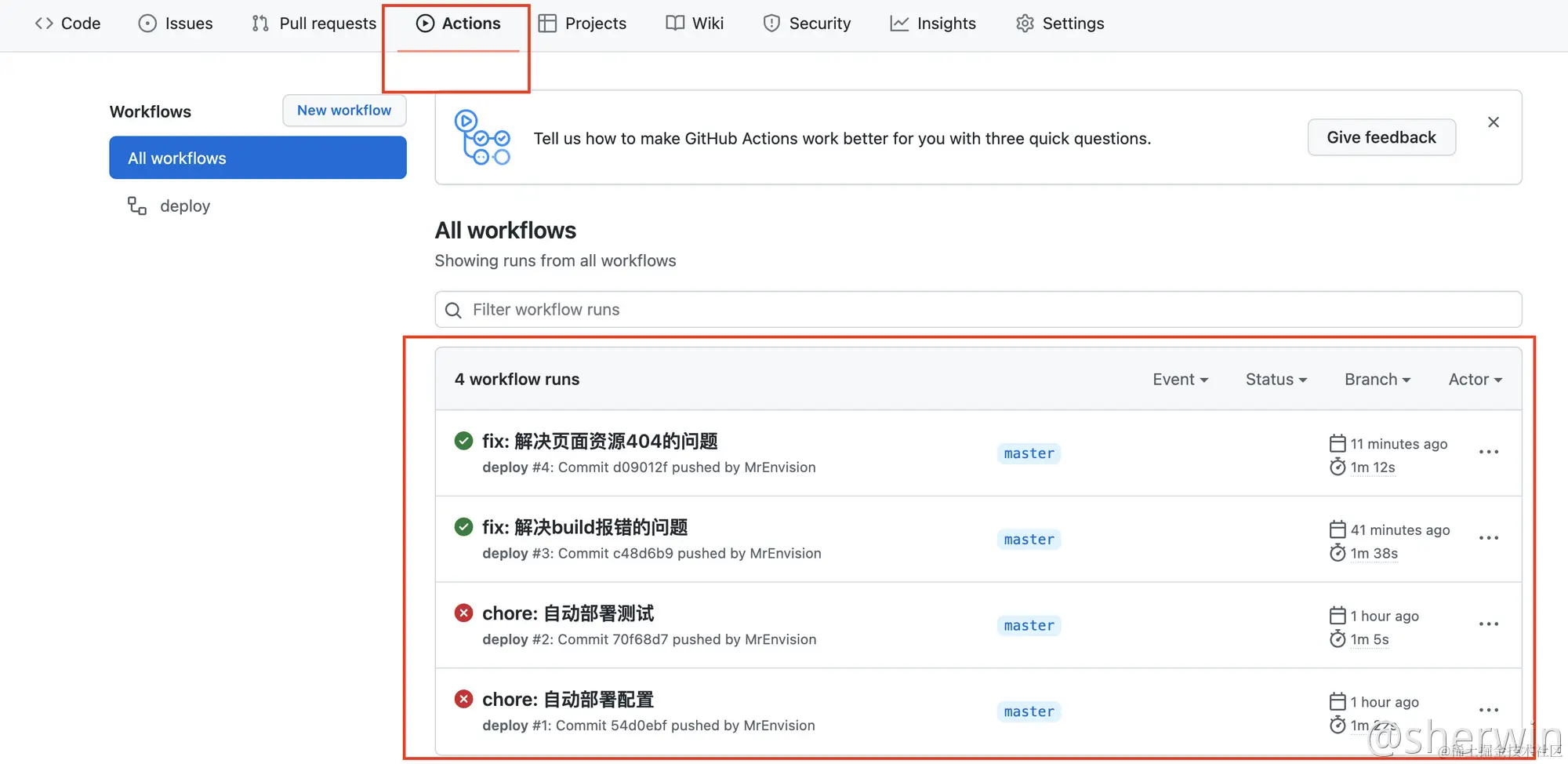Click master branch label on deploy #4
The image size is (1568, 764).
coord(1029,453)
